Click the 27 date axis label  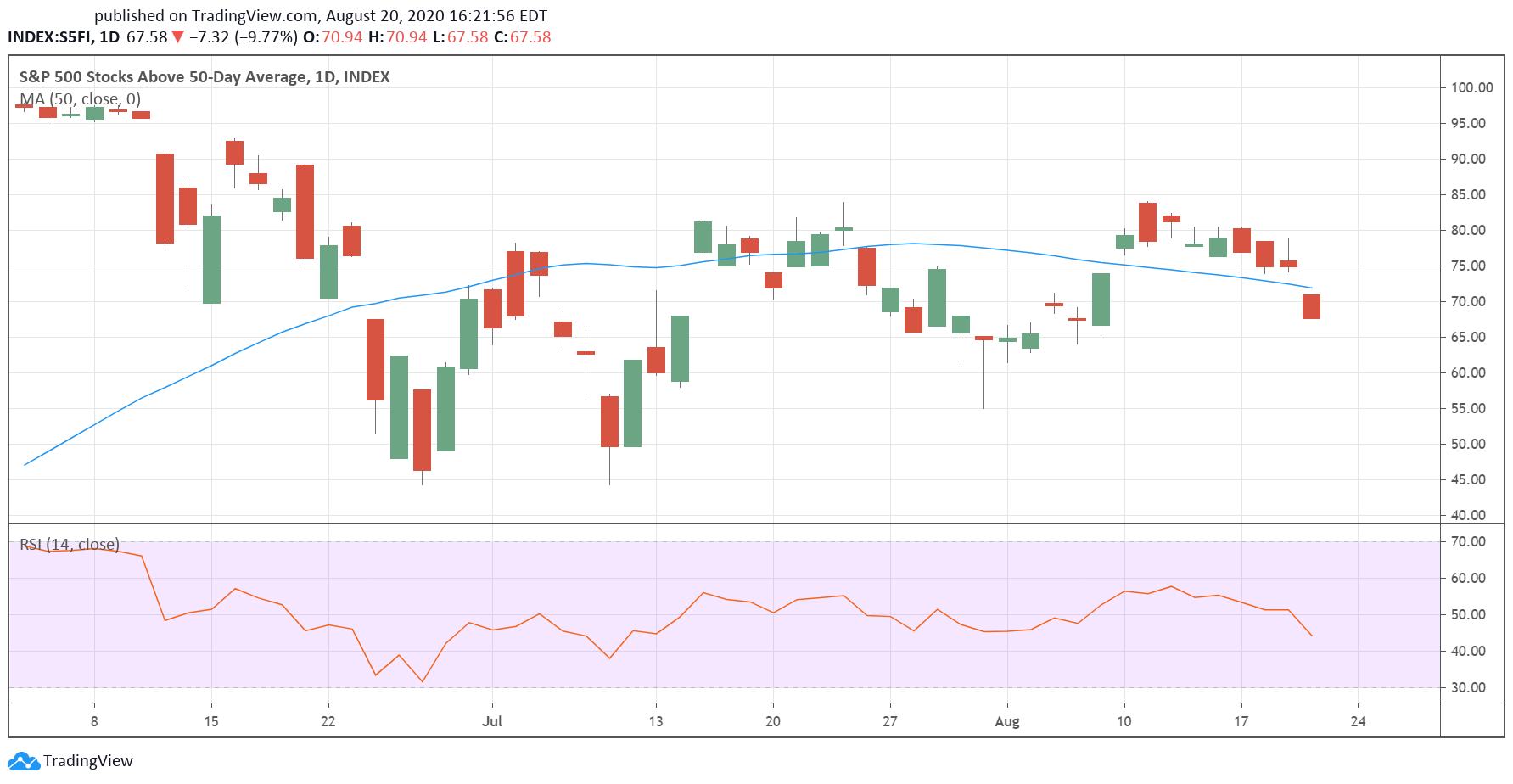click(890, 721)
